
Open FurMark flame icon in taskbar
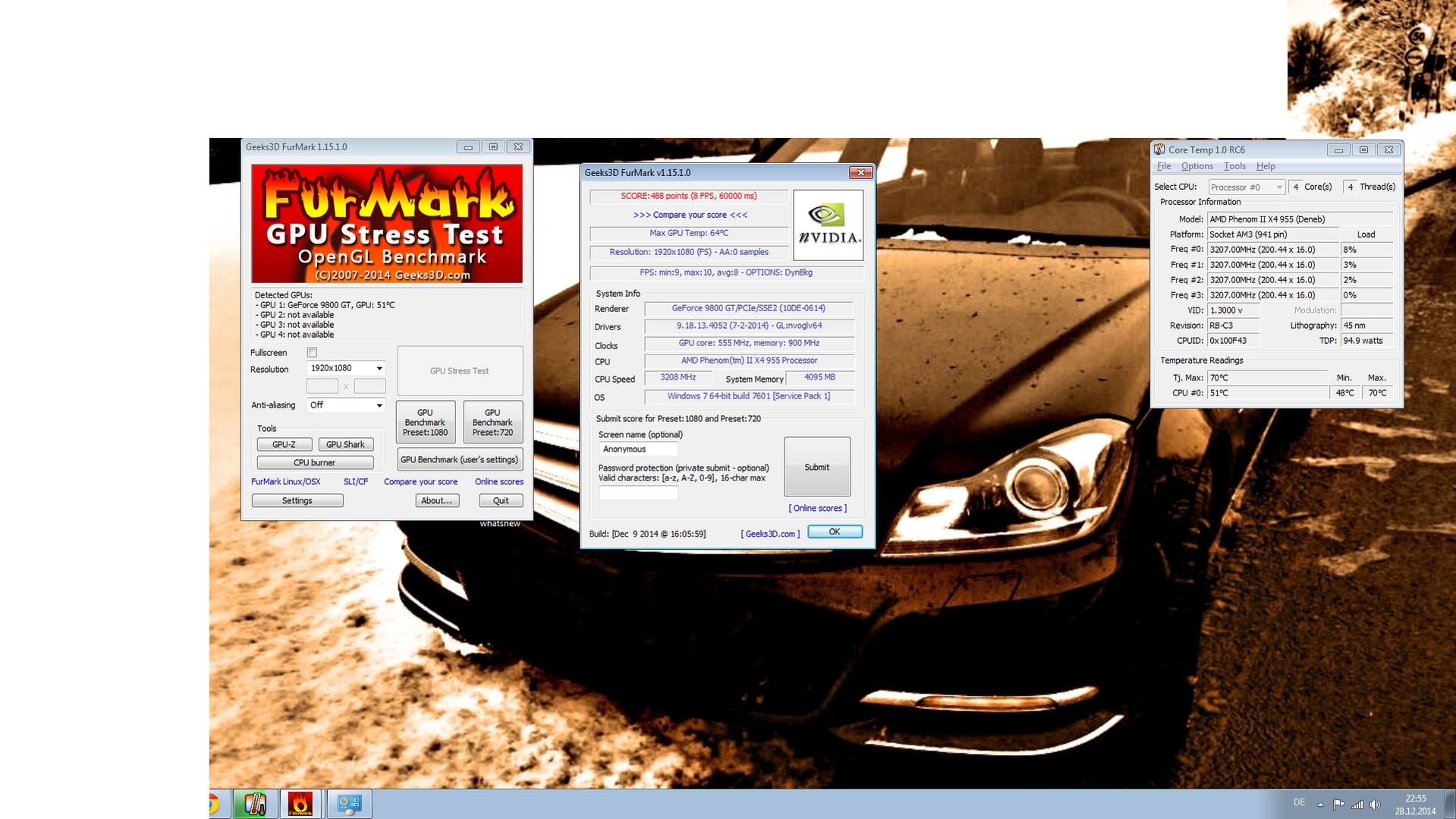tap(301, 804)
